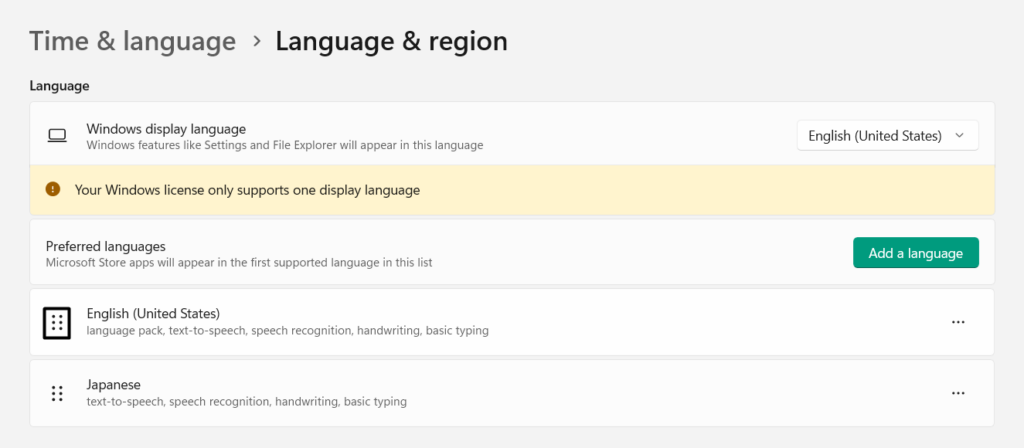Open more options for English (United States)
The image size is (1024, 448).
click(x=958, y=322)
